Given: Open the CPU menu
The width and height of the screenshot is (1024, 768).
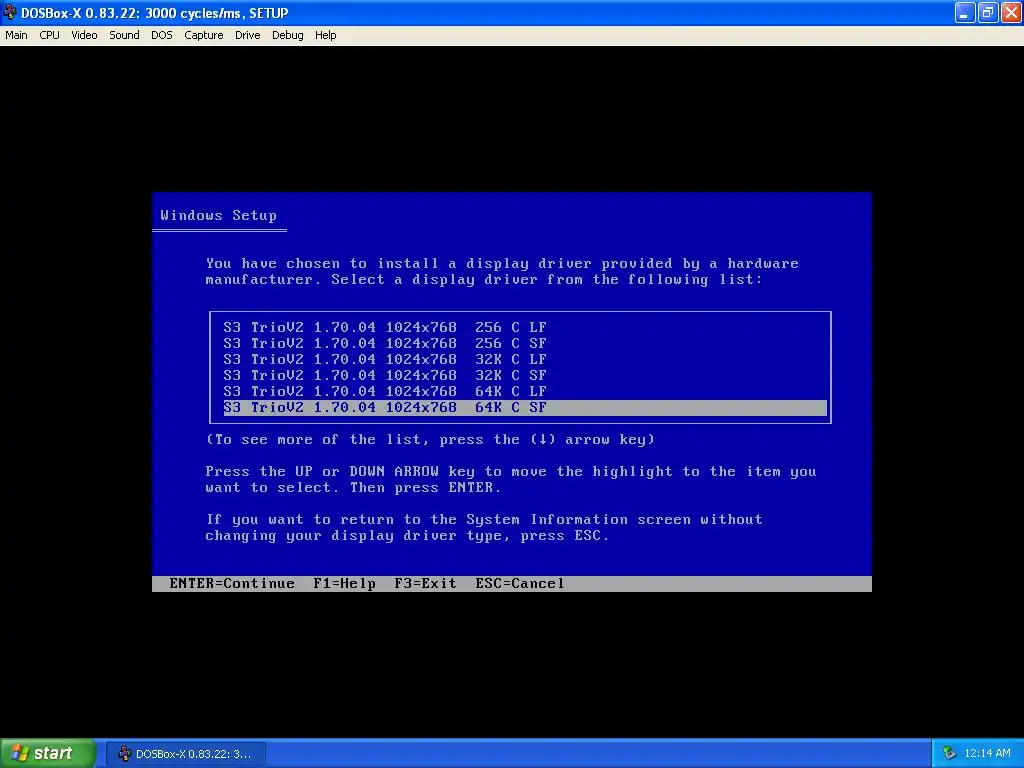Looking at the screenshot, I should [x=50, y=35].
